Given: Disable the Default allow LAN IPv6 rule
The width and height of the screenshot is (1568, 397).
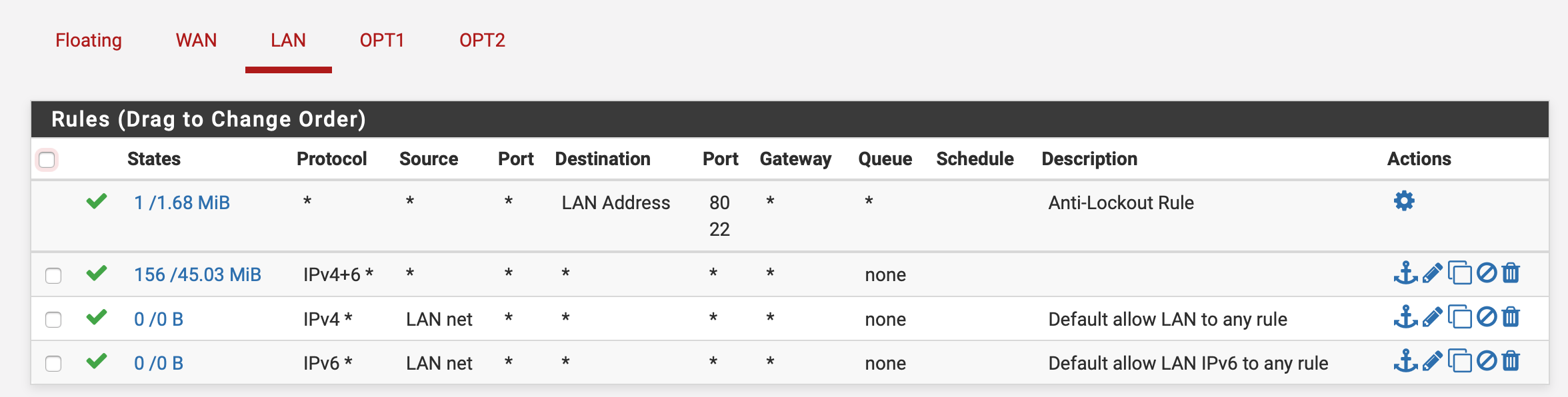Looking at the screenshot, I should coord(1487,361).
